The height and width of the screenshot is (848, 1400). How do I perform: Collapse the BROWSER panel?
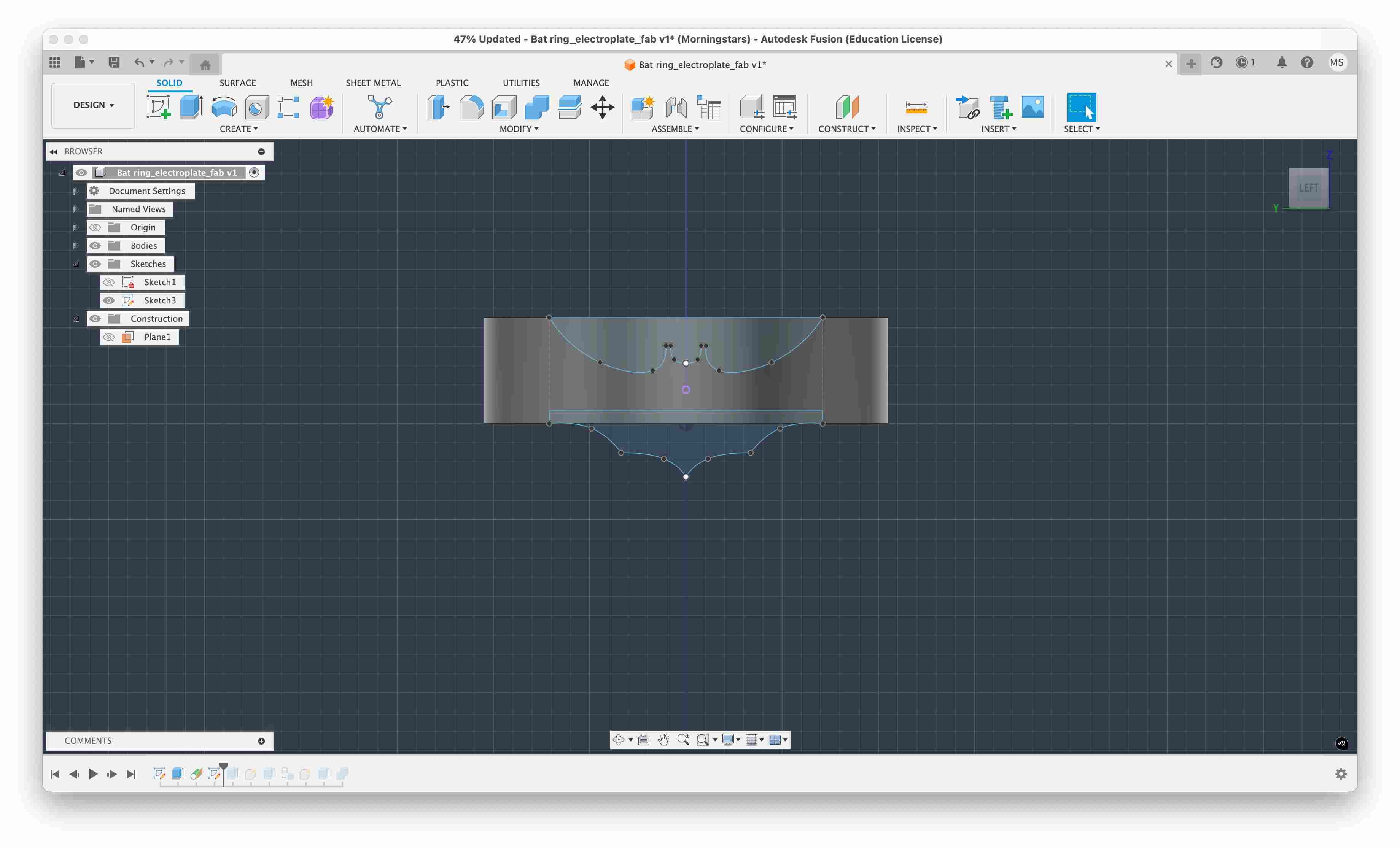click(53, 152)
